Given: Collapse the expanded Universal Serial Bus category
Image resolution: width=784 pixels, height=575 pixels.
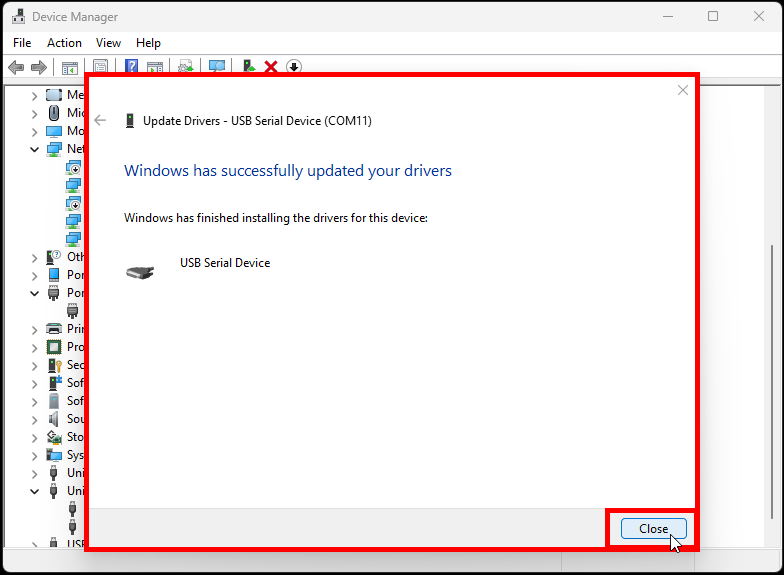Looking at the screenshot, I should 34,491.
